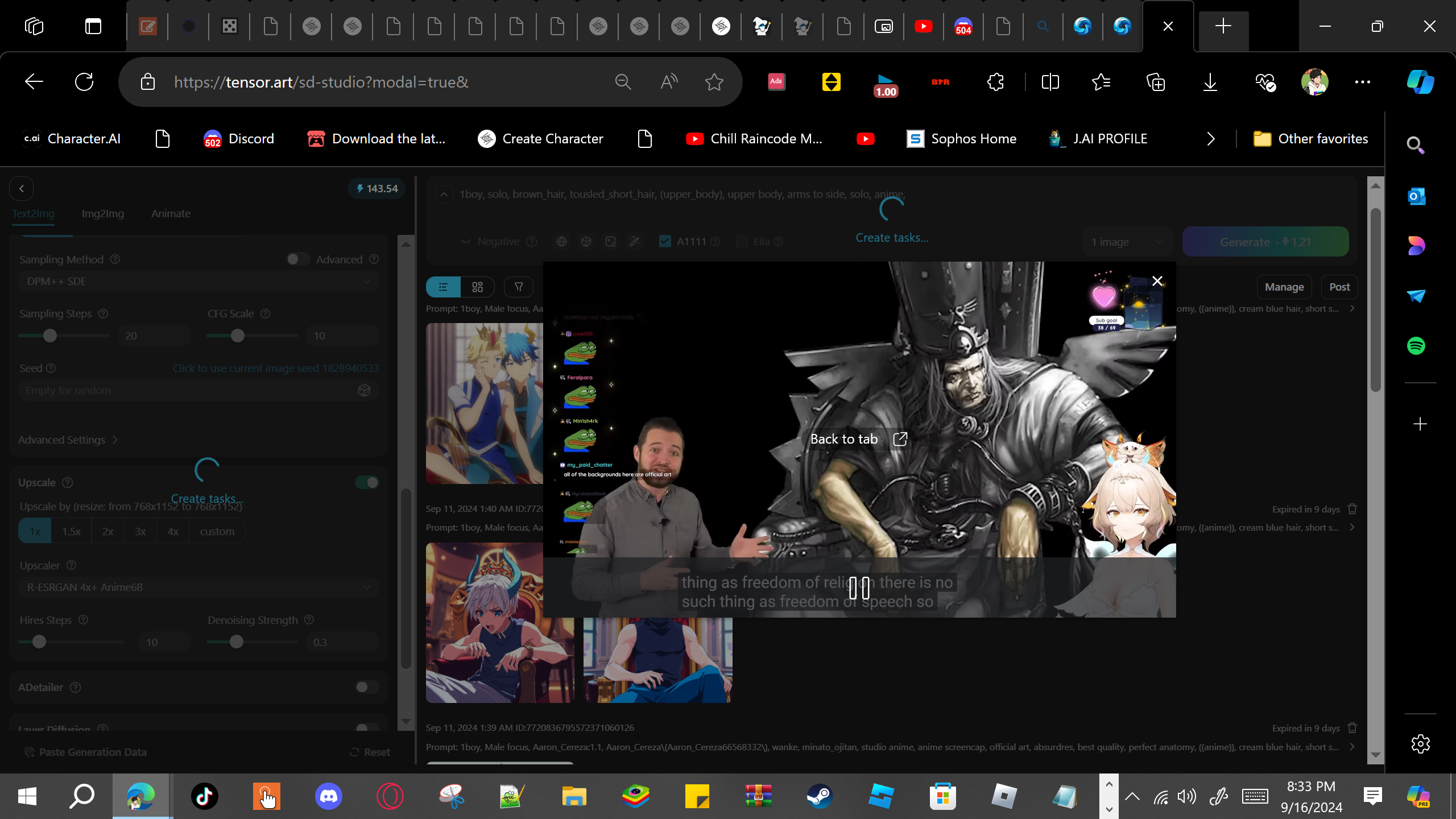Switch to the YouTube browser tab
The width and height of the screenshot is (1456, 819).
pos(923,26)
